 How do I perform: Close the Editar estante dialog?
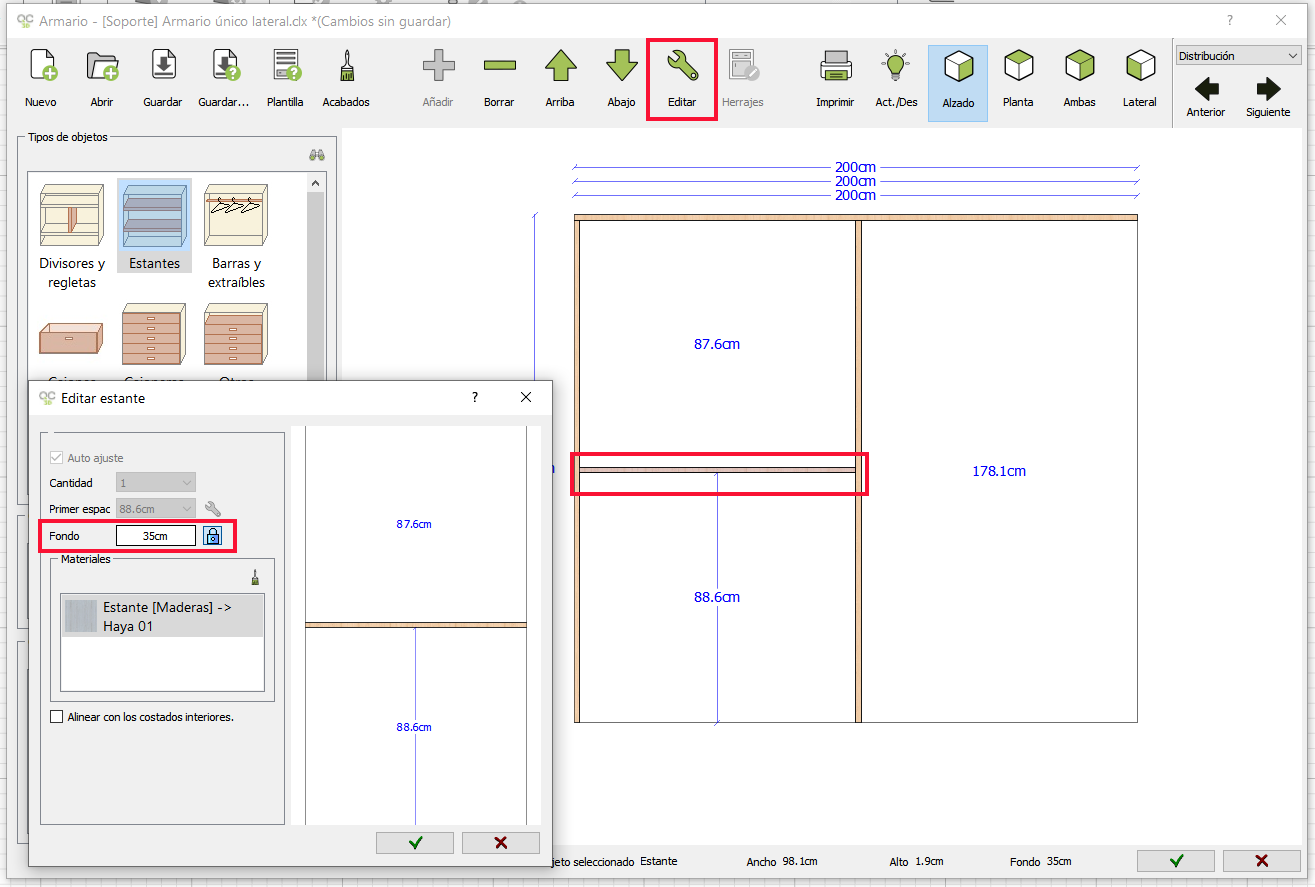click(526, 397)
